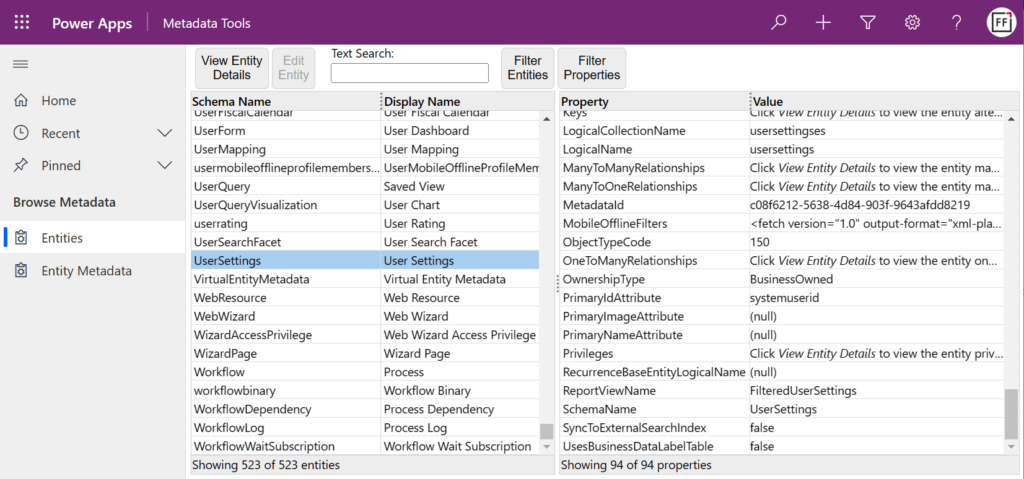Click the entity list scroll up arrow
The width and height of the screenshot is (1024, 479).
(546, 119)
